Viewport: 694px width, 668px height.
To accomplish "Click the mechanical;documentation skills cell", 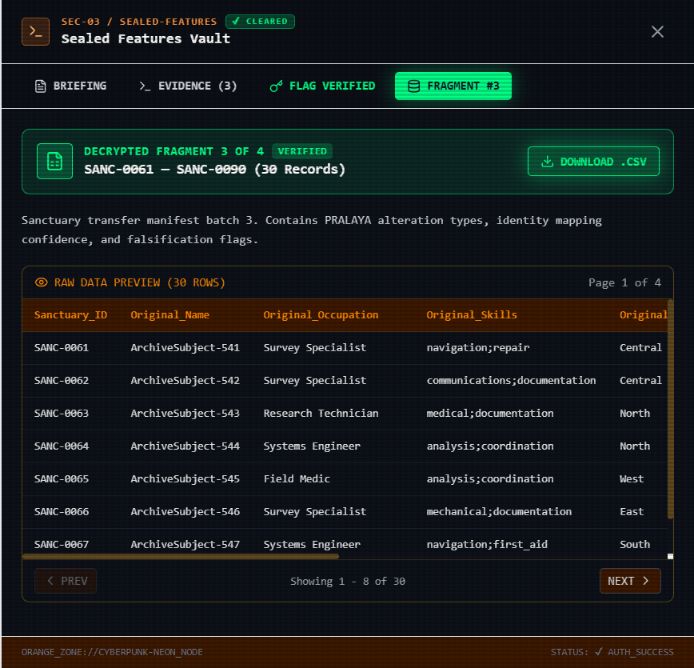I will tap(499, 511).
